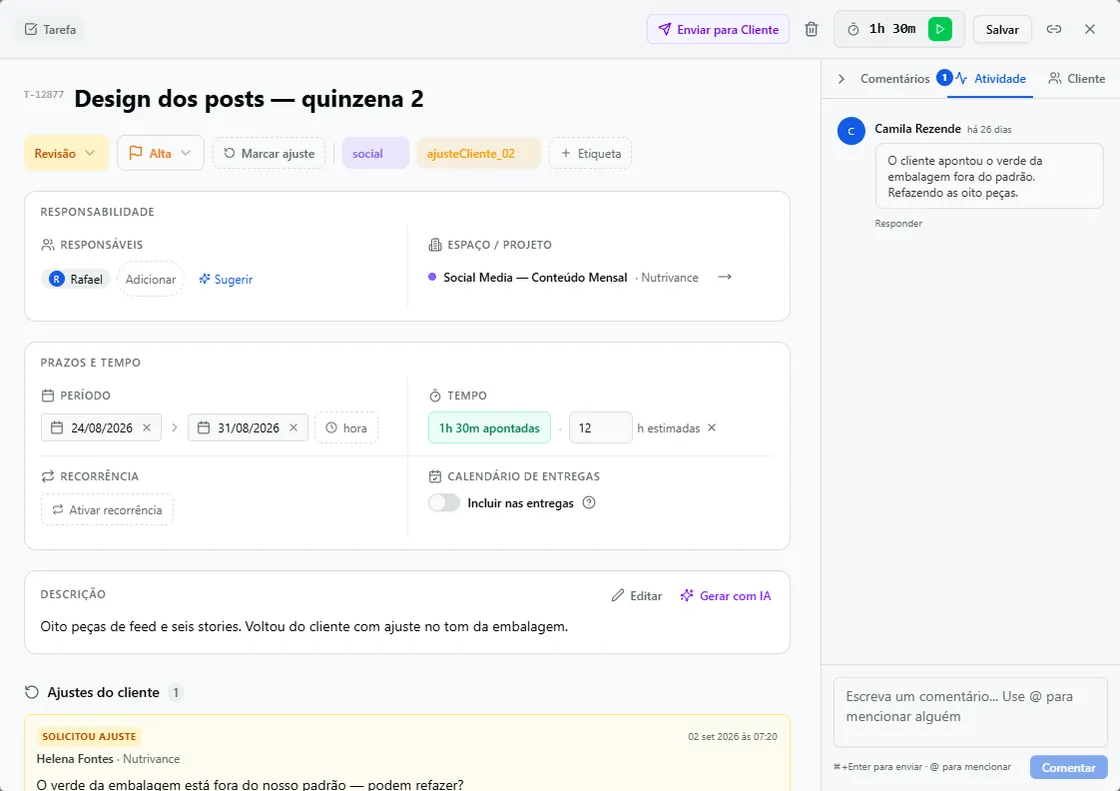Generate description with Gerar com IA
The image size is (1120, 791).
[x=725, y=595]
